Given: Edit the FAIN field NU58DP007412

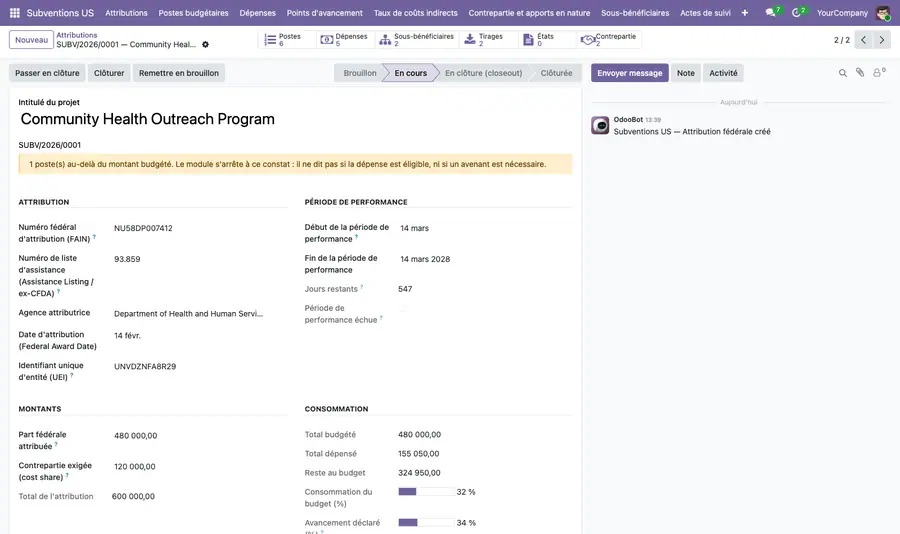Looking at the screenshot, I should click(x=200, y=228).
